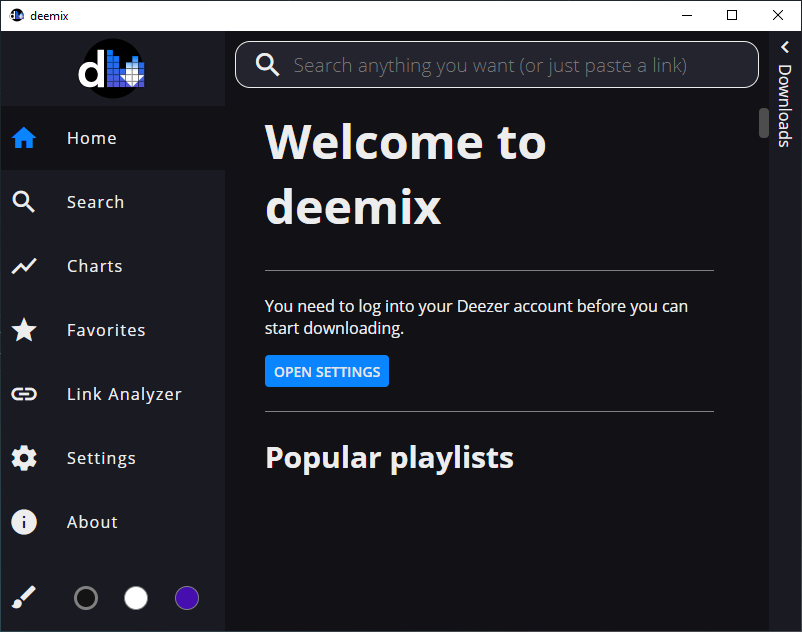Open the Downloads side tab label
This screenshot has width=802, height=632.
click(785, 105)
